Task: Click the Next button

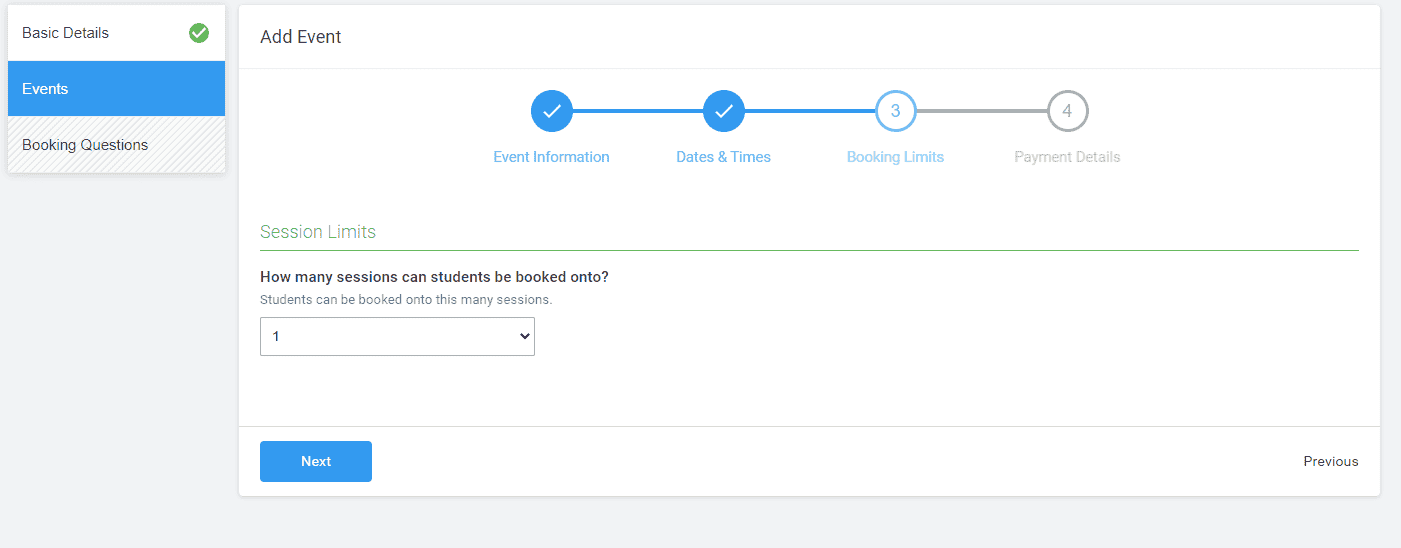Action: pyautogui.click(x=316, y=461)
